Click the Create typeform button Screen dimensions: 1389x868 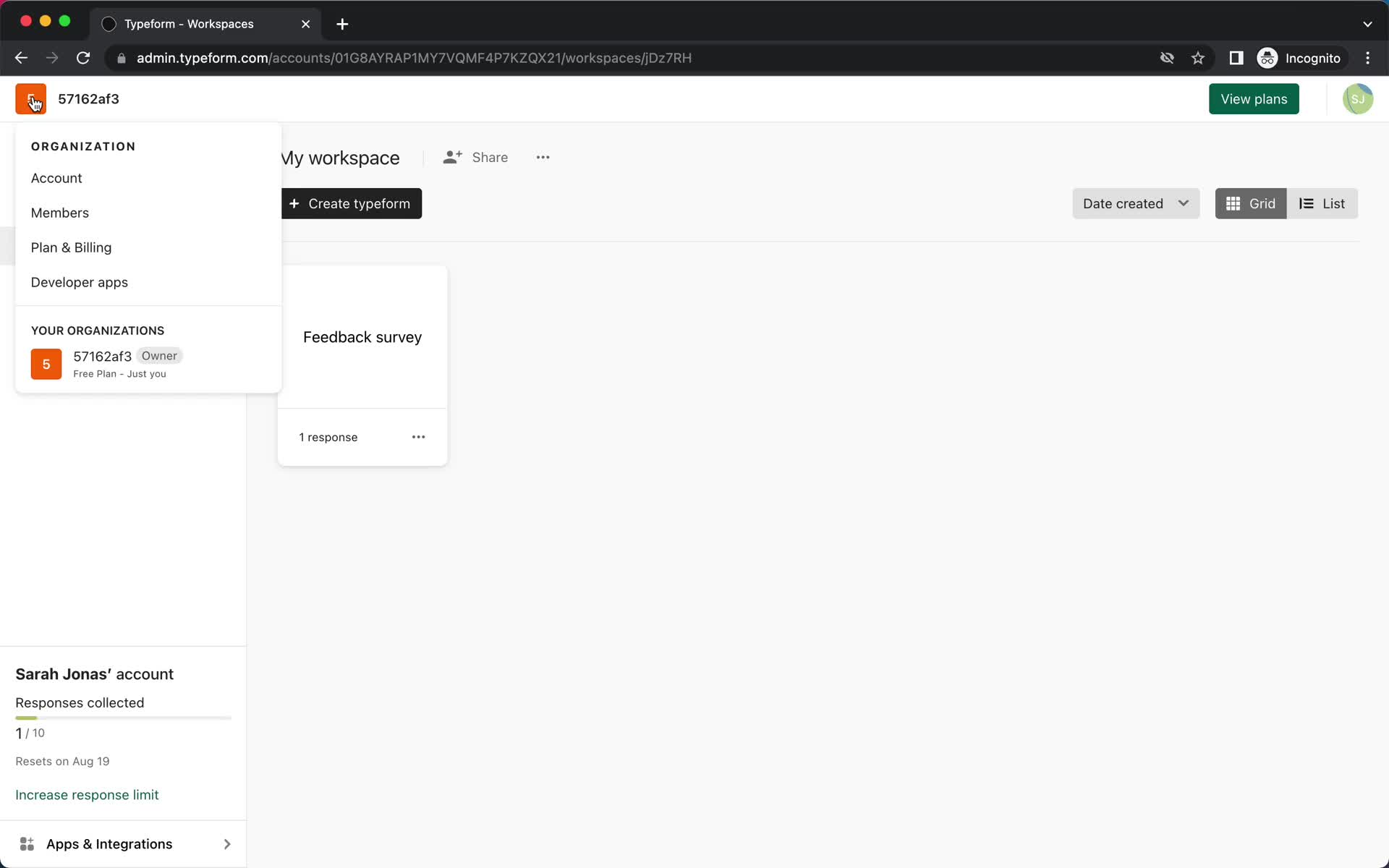click(351, 204)
